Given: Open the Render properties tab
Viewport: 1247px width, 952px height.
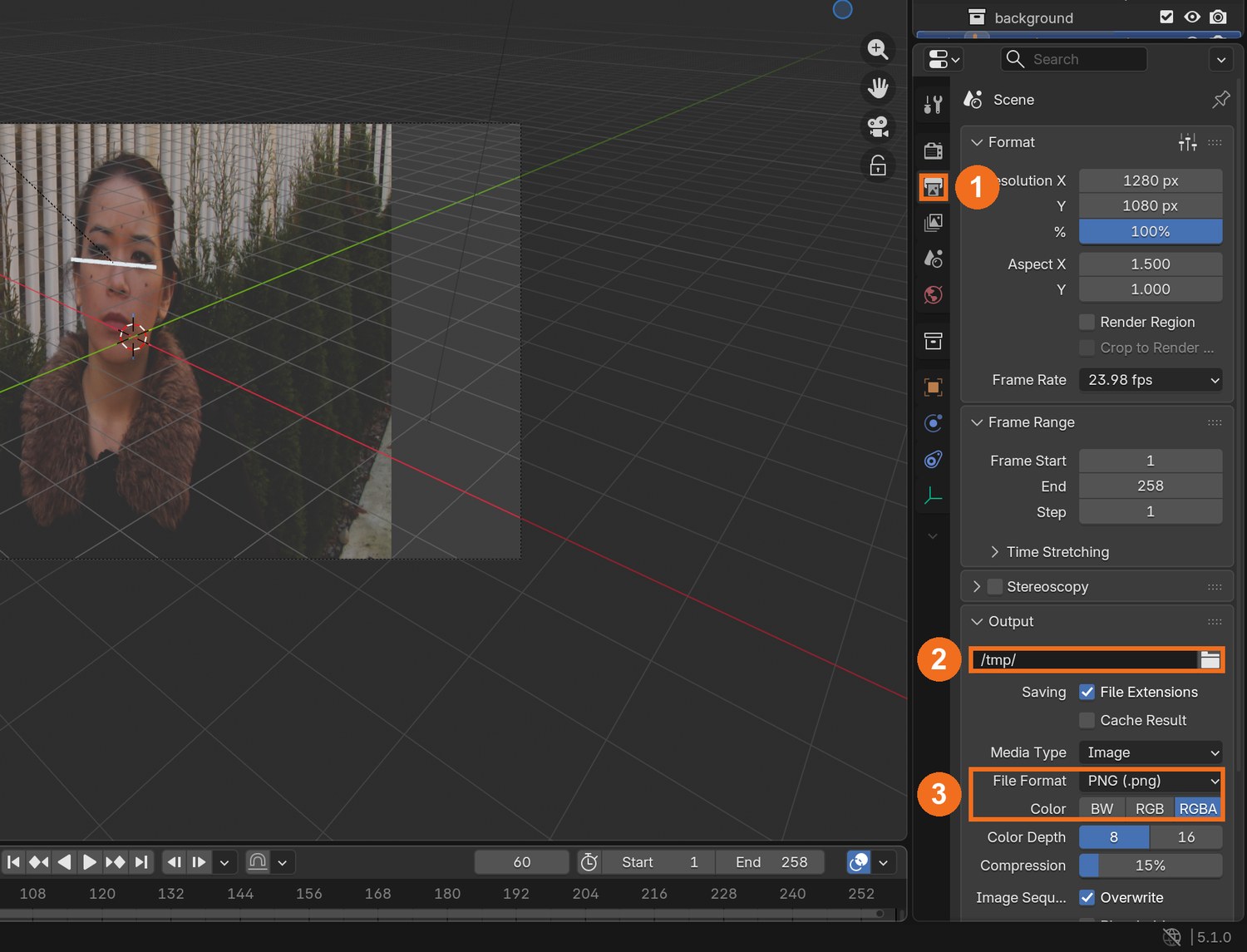Looking at the screenshot, I should click(933, 150).
